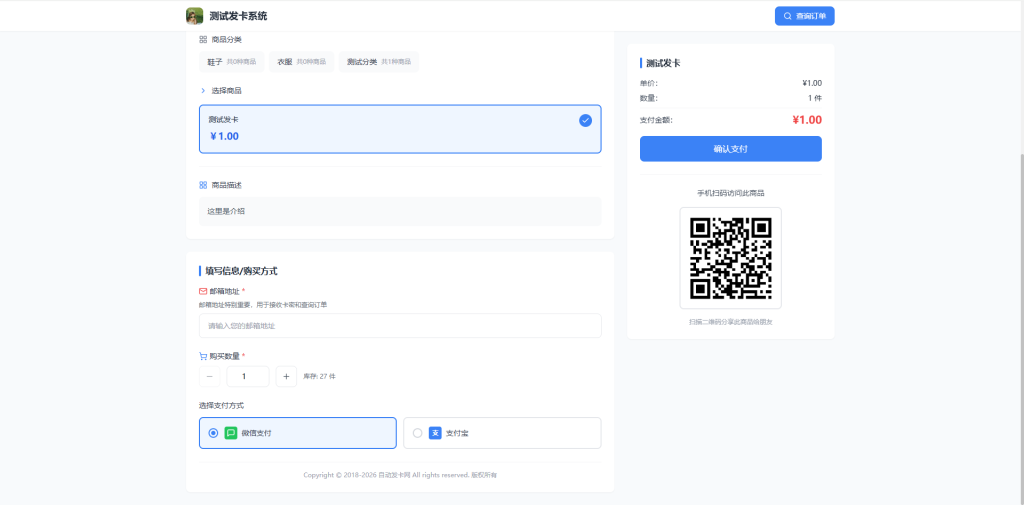Select the 测试分类 category tab
The image size is (1024, 505).
click(x=379, y=61)
